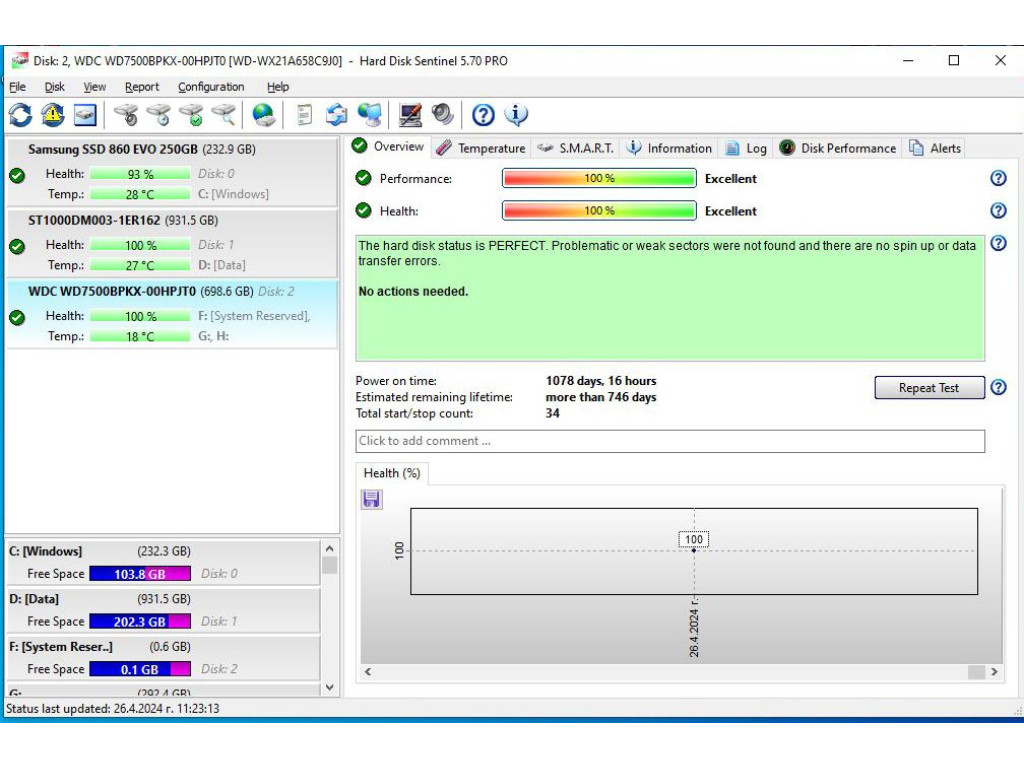The width and height of the screenshot is (1024, 768).
Task: Click the C: drive free space bar
Action: point(139,574)
